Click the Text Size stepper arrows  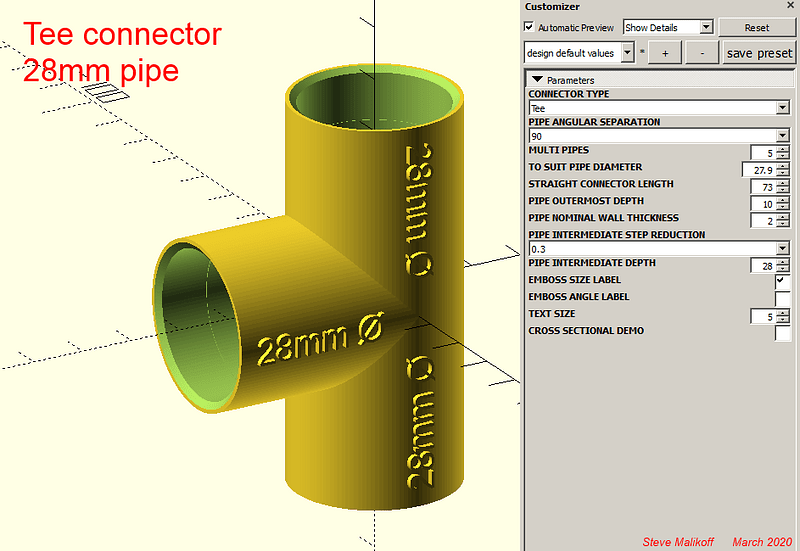tap(783, 316)
